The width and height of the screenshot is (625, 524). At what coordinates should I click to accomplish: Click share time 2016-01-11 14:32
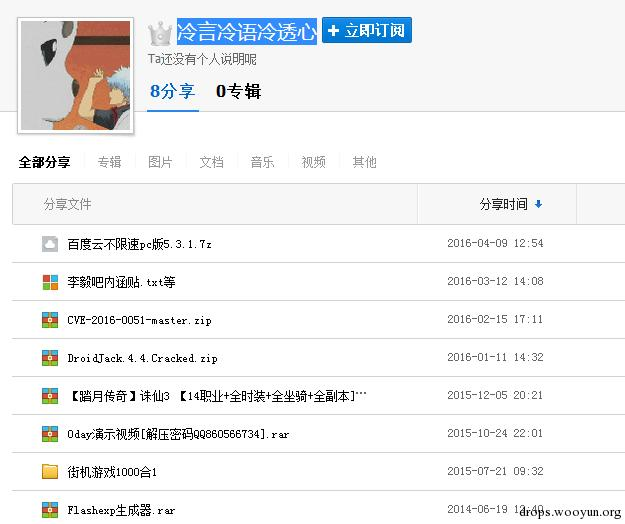(x=495, y=357)
